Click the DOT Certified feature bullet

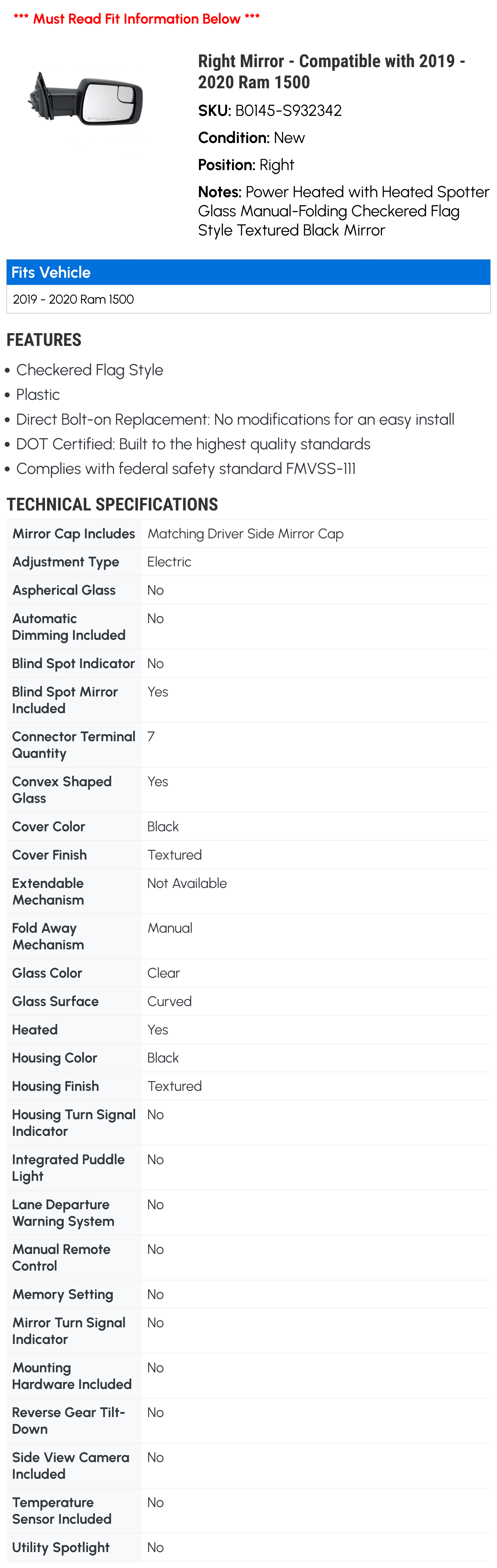(193, 444)
